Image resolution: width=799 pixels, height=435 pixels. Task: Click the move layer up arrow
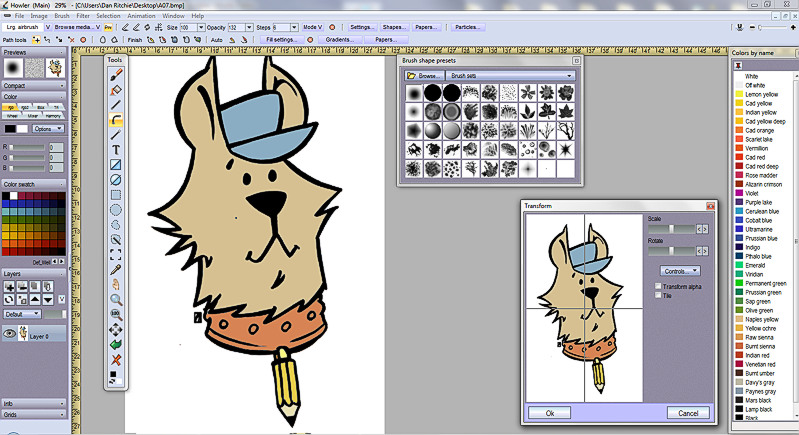35,300
